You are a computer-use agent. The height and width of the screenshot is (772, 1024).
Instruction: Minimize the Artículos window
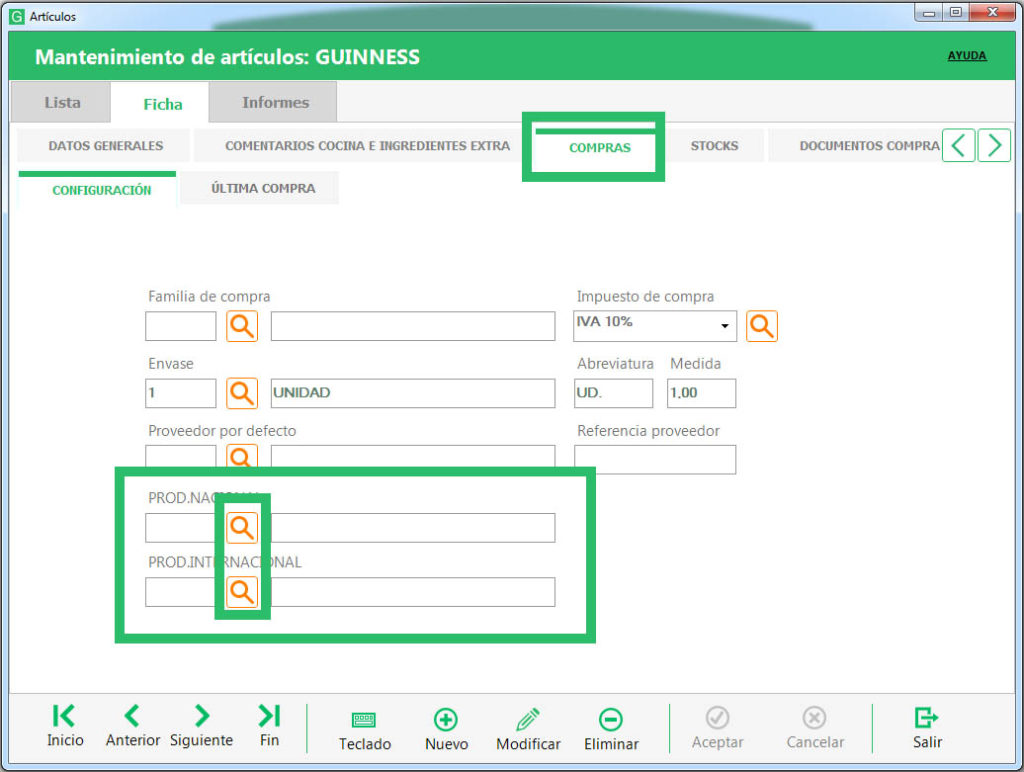pos(929,12)
